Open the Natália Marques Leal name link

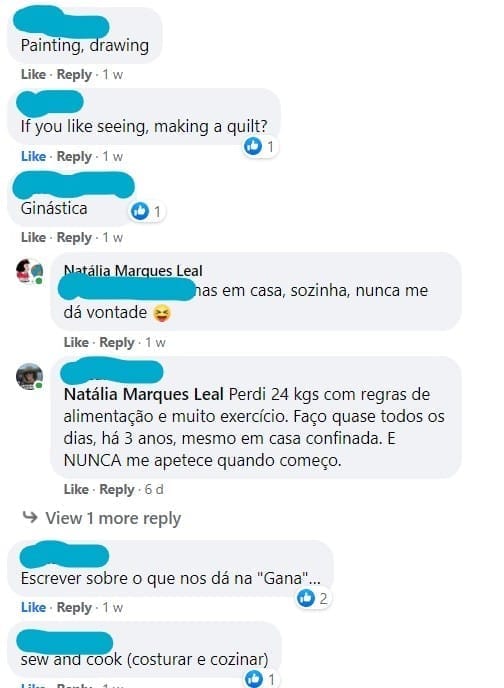pyautogui.click(x=133, y=271)
